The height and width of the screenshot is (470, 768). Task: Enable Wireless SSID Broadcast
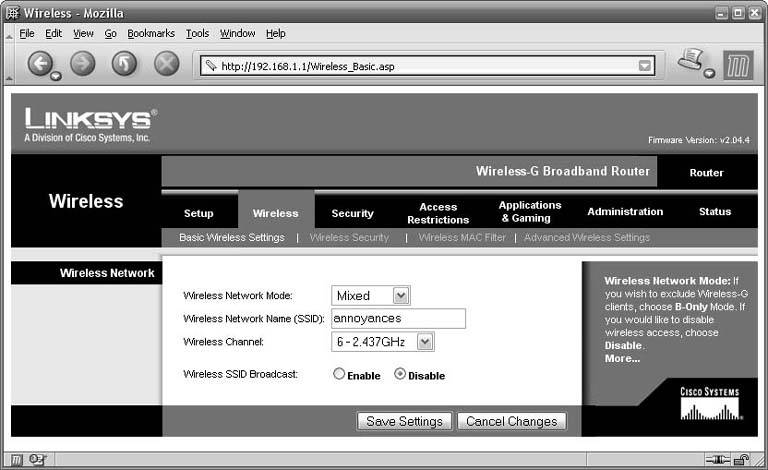tap(339, 375)
